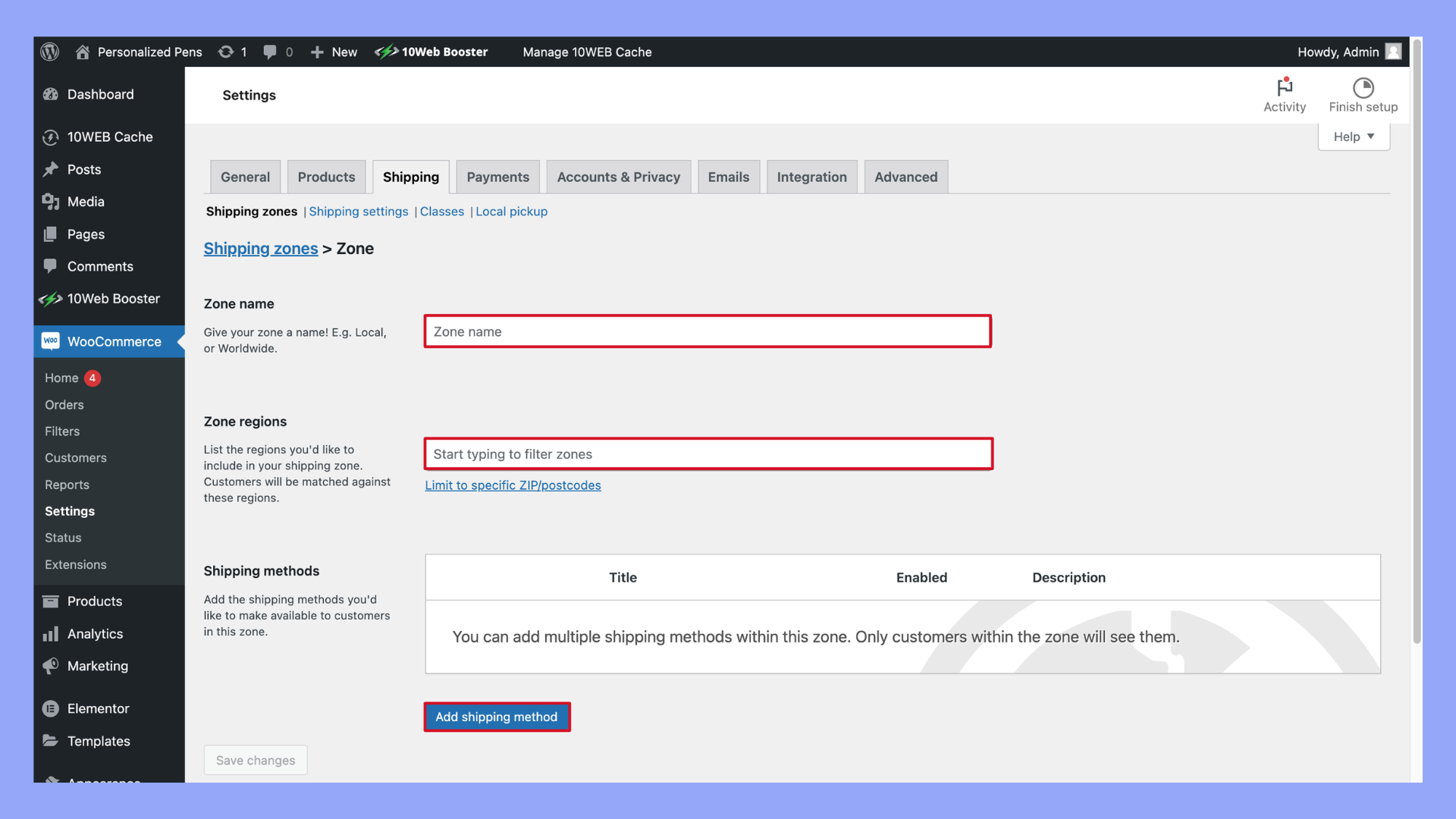Click into the Zone name field
Viewport: 1456px width, 819px height.
tap(708, 331)
